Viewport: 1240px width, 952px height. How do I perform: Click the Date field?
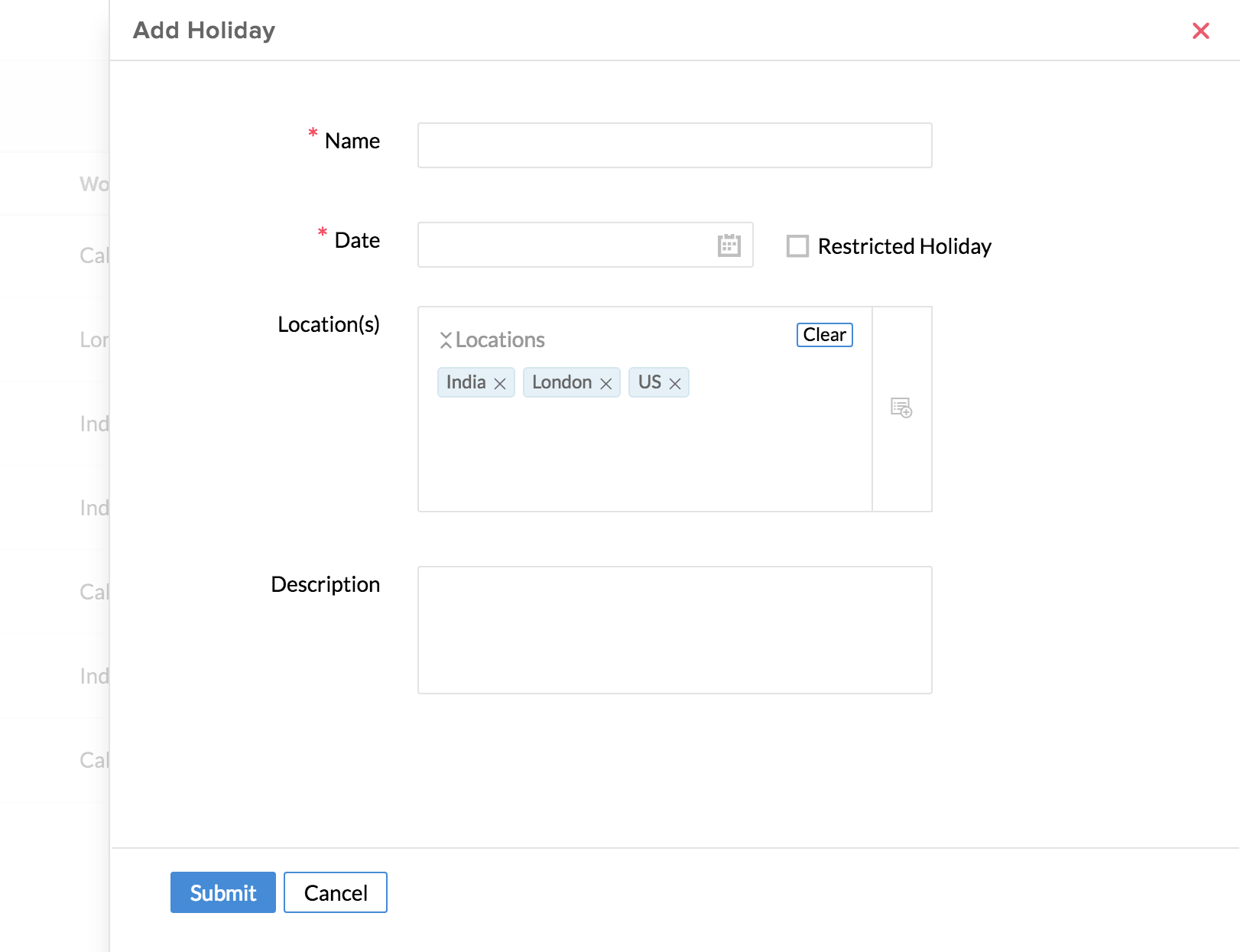click(x=566, y=245)
